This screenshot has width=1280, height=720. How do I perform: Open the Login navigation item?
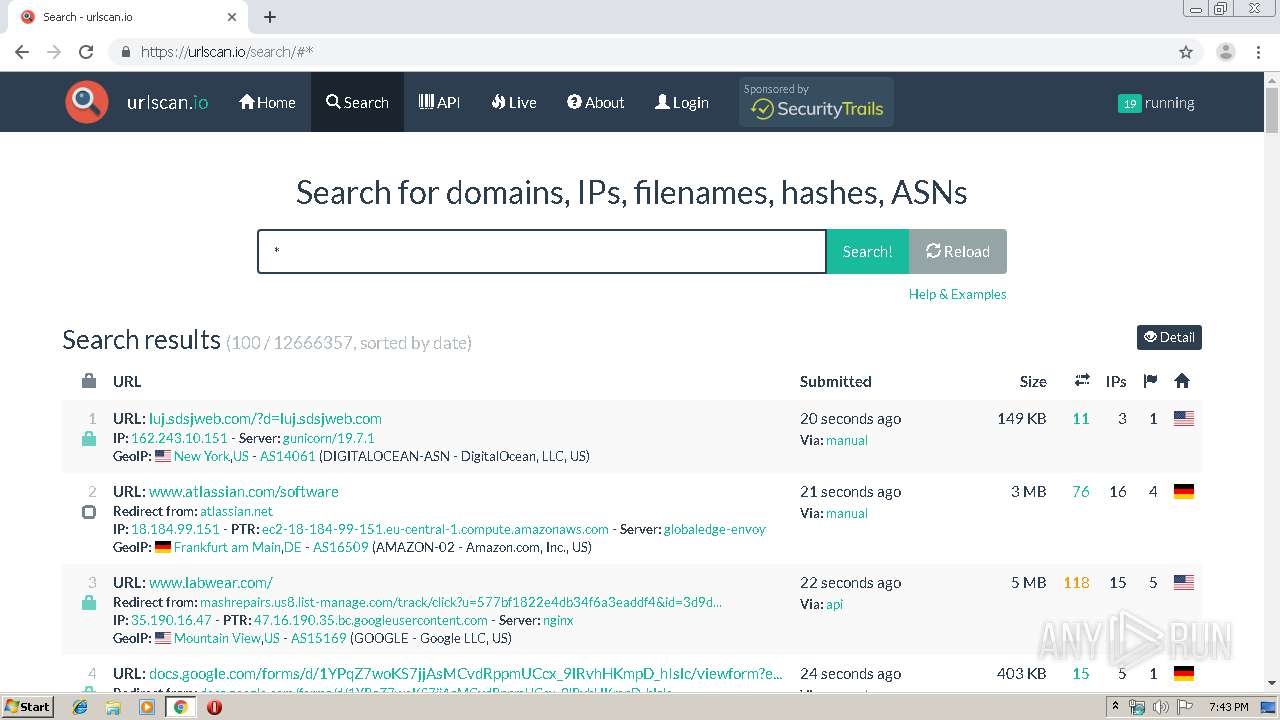pyautogui.click(x=681, y=102)
